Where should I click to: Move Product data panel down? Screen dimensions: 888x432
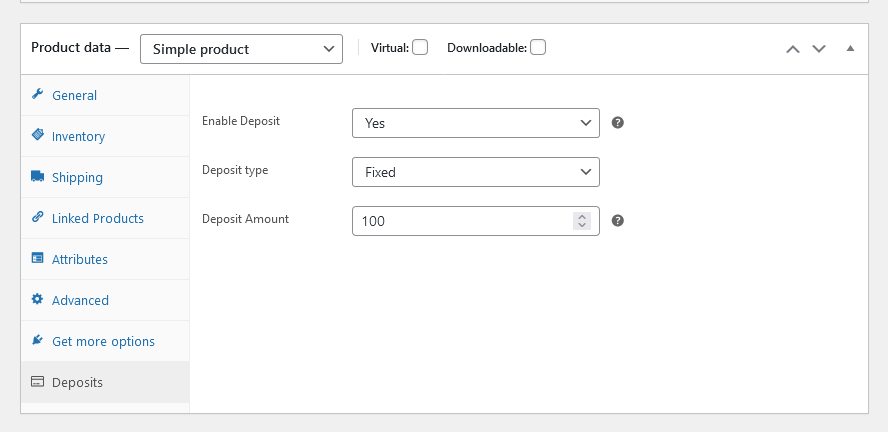tap(819, 49)
